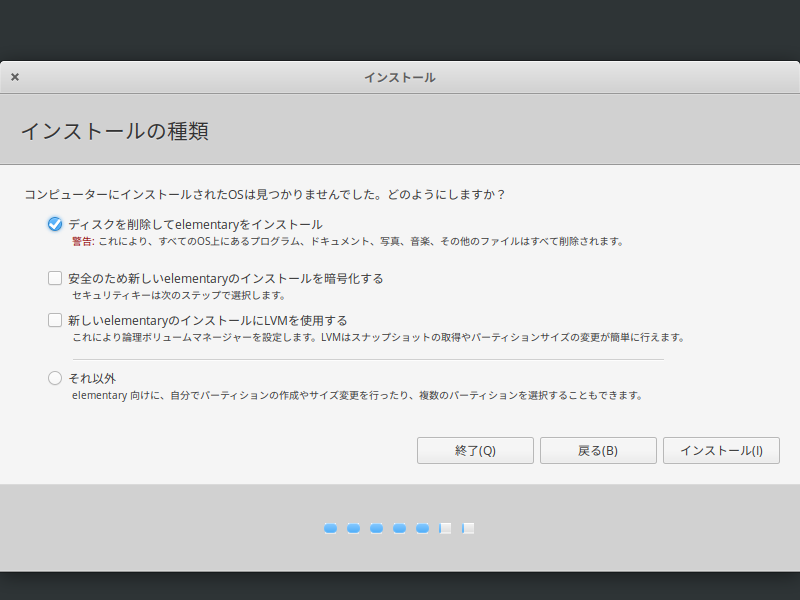The height and width of the screenshot is (600, 800).
Task: Select the erase disk and install elementary option
Action: 55,224
